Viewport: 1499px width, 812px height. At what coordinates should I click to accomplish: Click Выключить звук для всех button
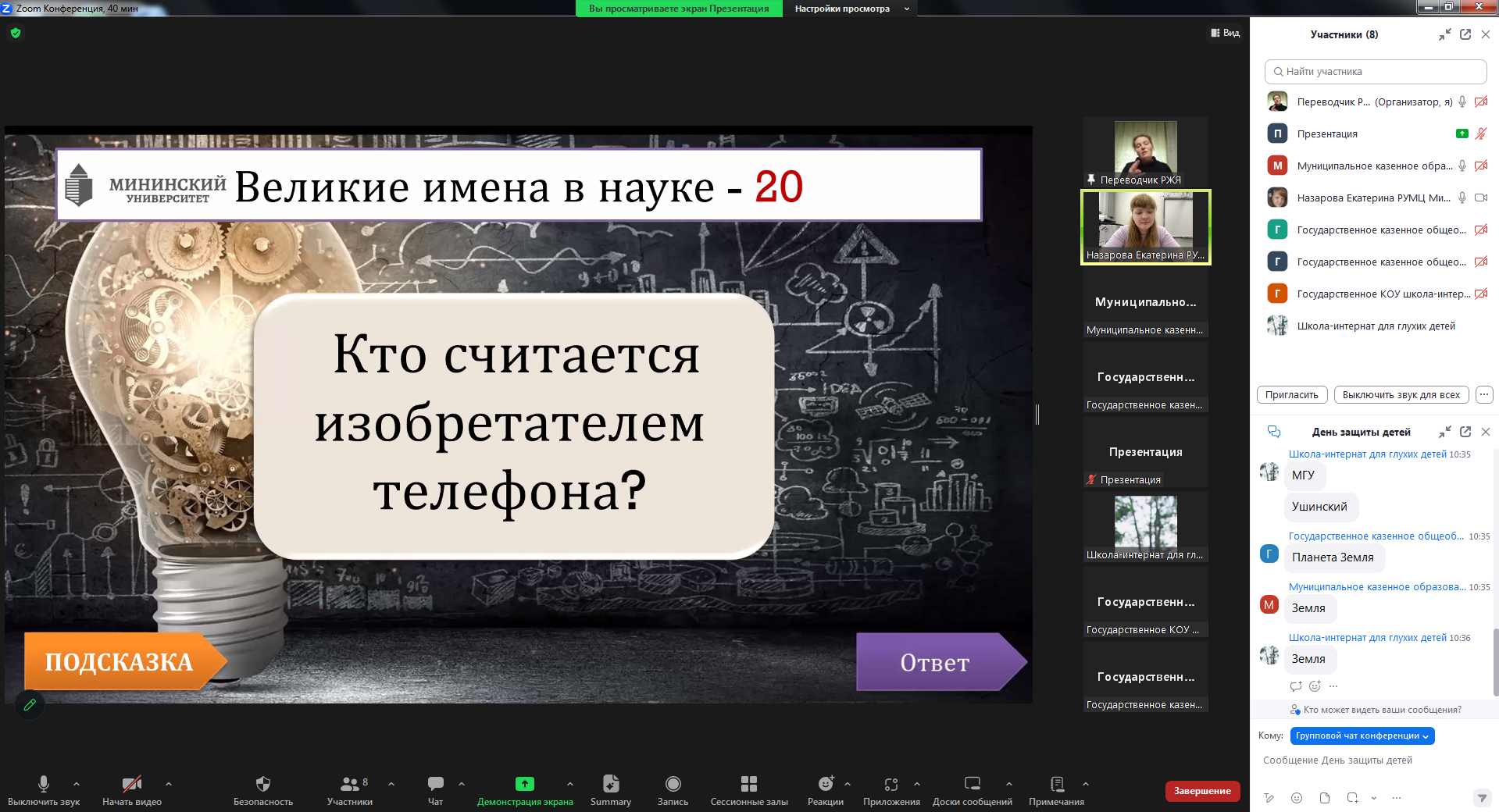point(1401,394)
